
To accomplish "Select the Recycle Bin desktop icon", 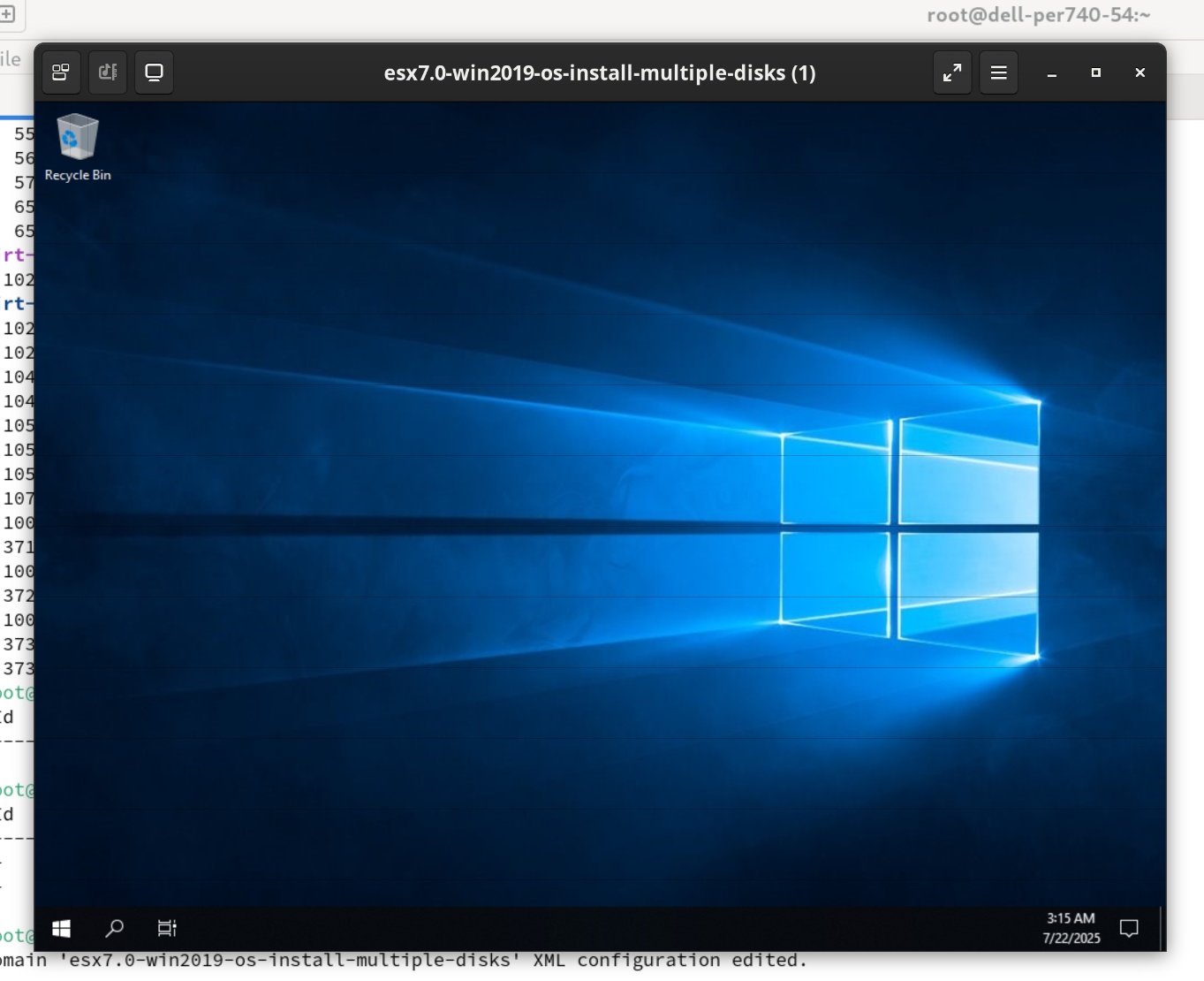I will (78, 148).
